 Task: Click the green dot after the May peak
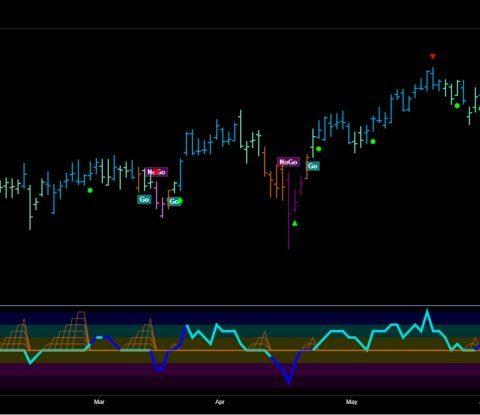pyautogui.click(x=457, y=106)
